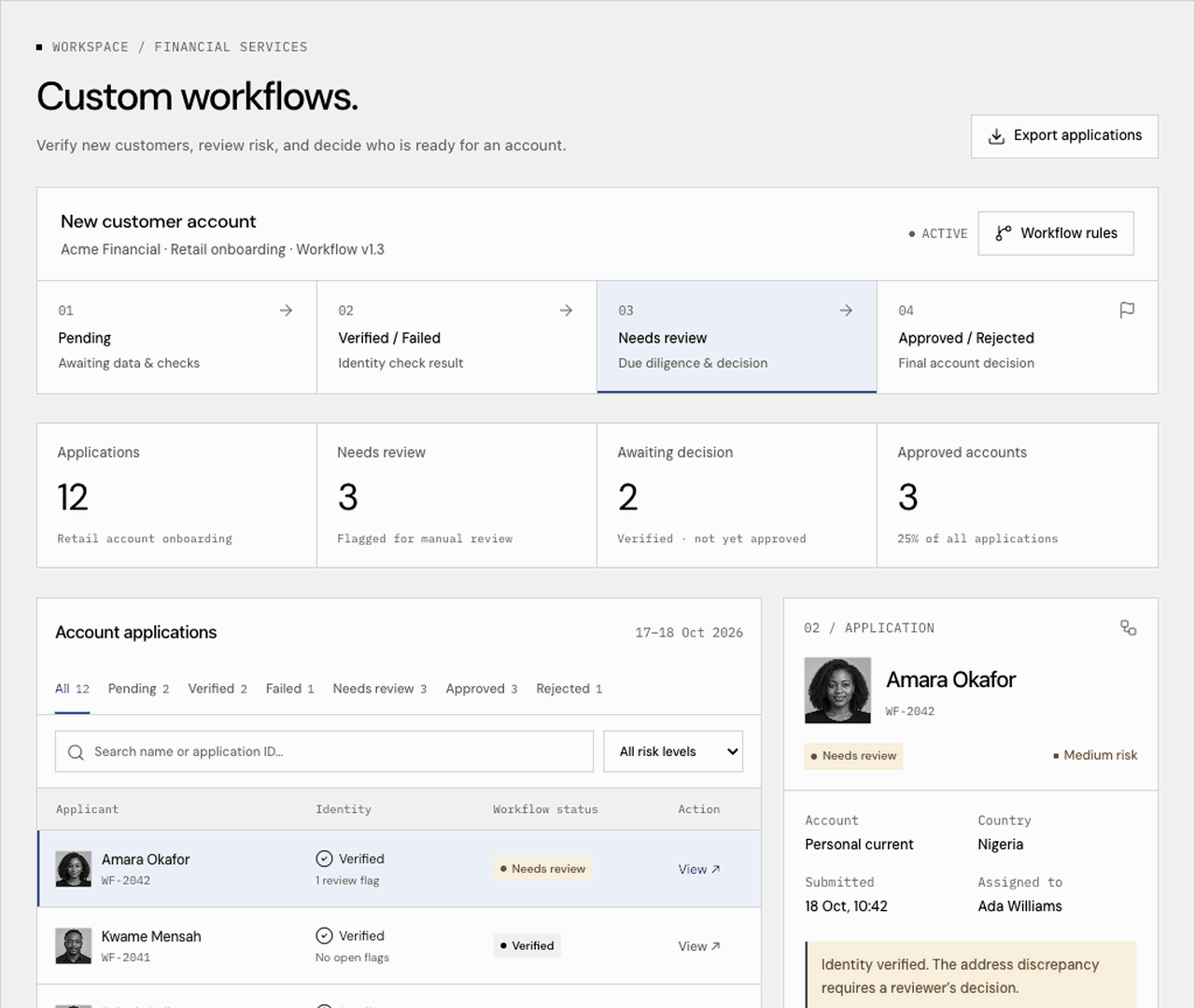
Task: Click the download icon in Export applications
Action: (x=996, y=136)
